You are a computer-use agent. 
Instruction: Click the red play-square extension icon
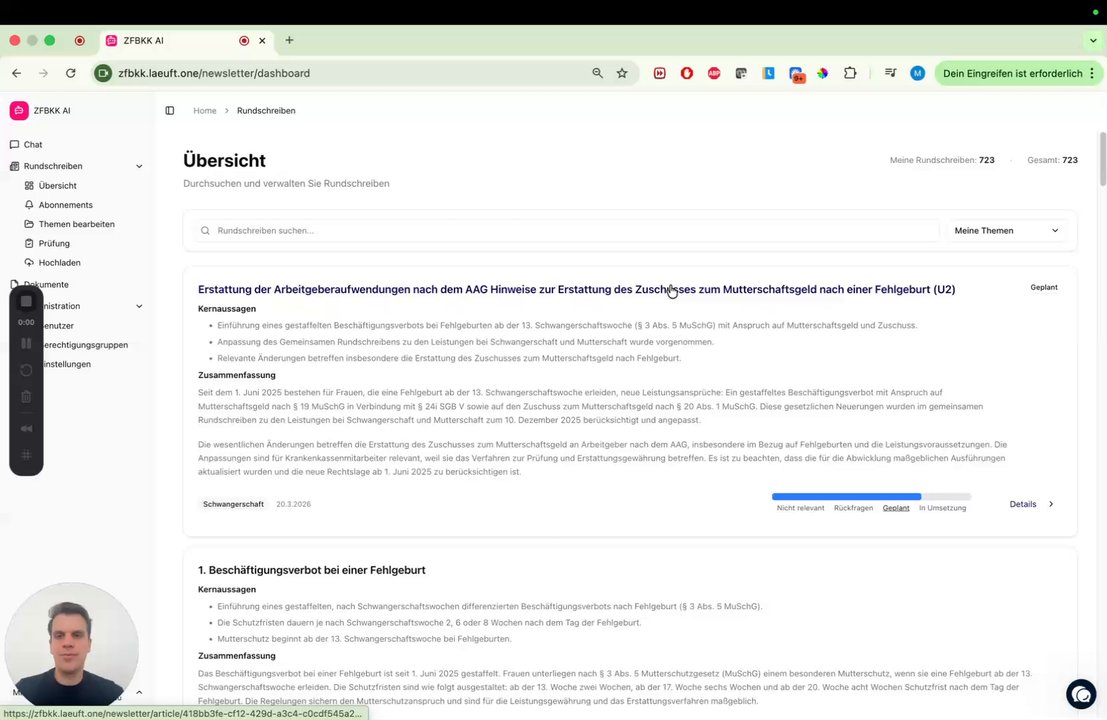659,73
